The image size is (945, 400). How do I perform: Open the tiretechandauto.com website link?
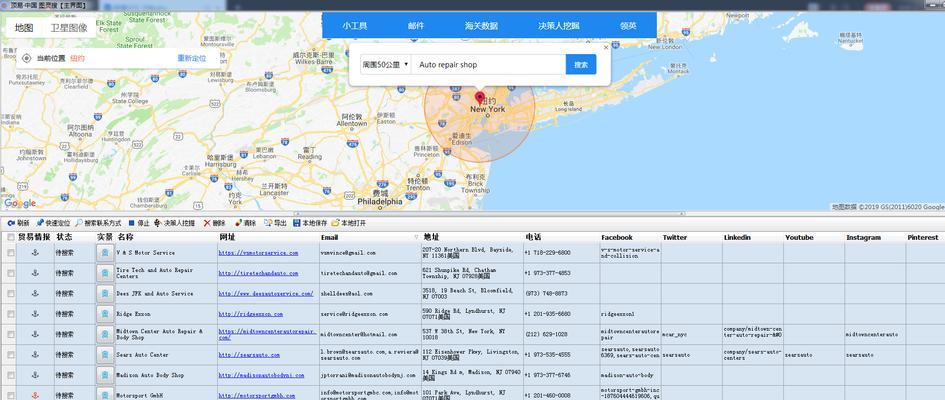pyautogui.click(x=258, y=273)
